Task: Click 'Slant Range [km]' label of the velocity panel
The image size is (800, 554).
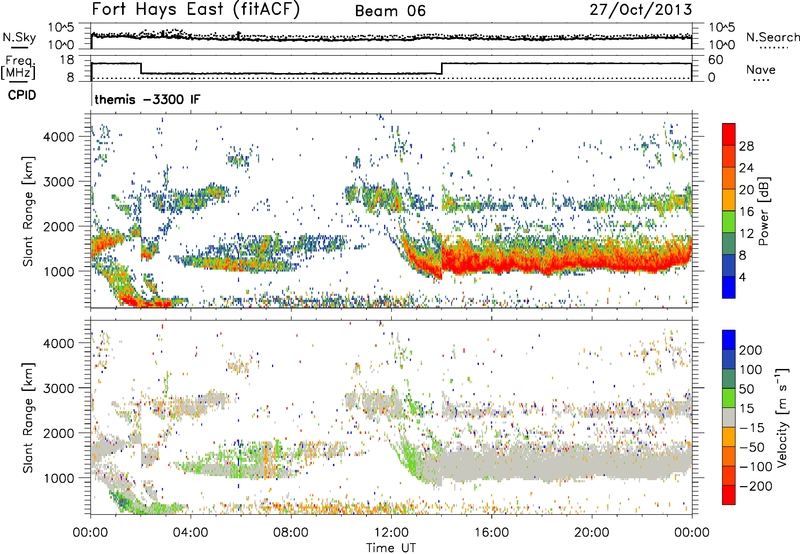Action: coord(28,417)
